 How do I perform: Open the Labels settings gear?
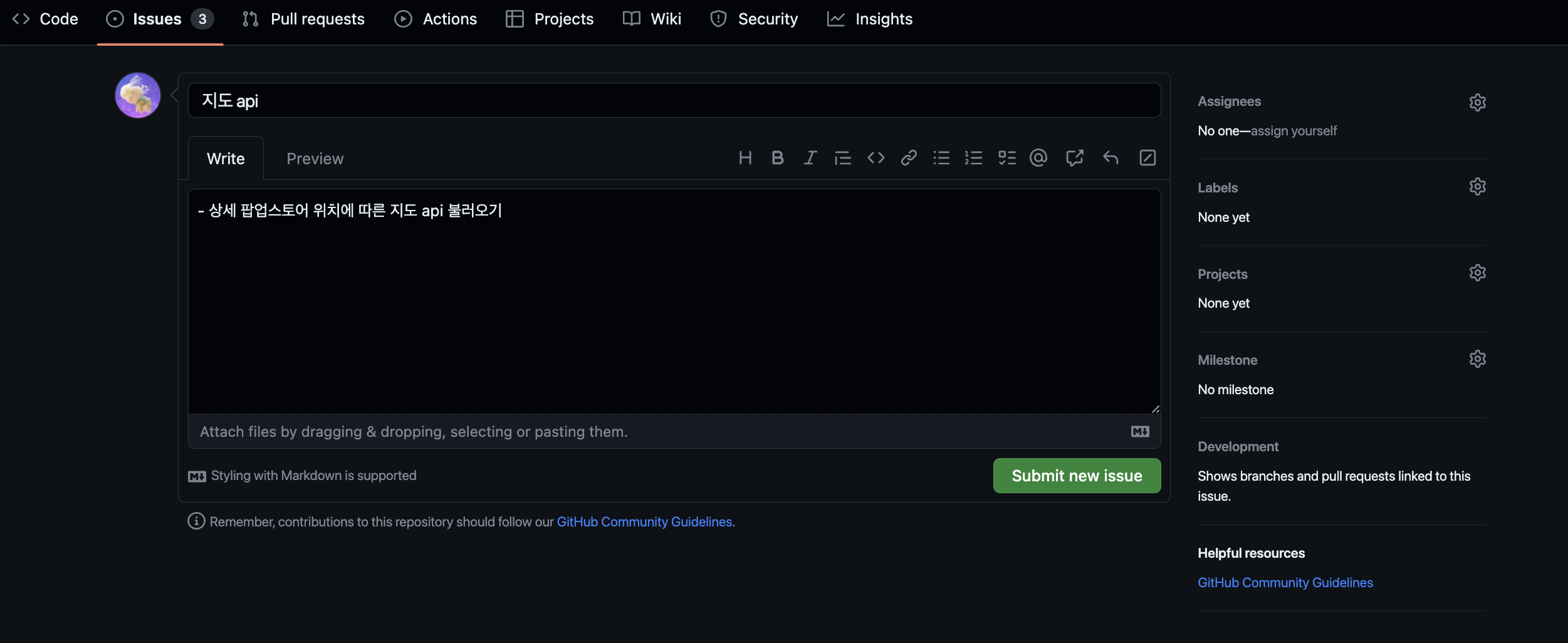[x=1478, y=186]
